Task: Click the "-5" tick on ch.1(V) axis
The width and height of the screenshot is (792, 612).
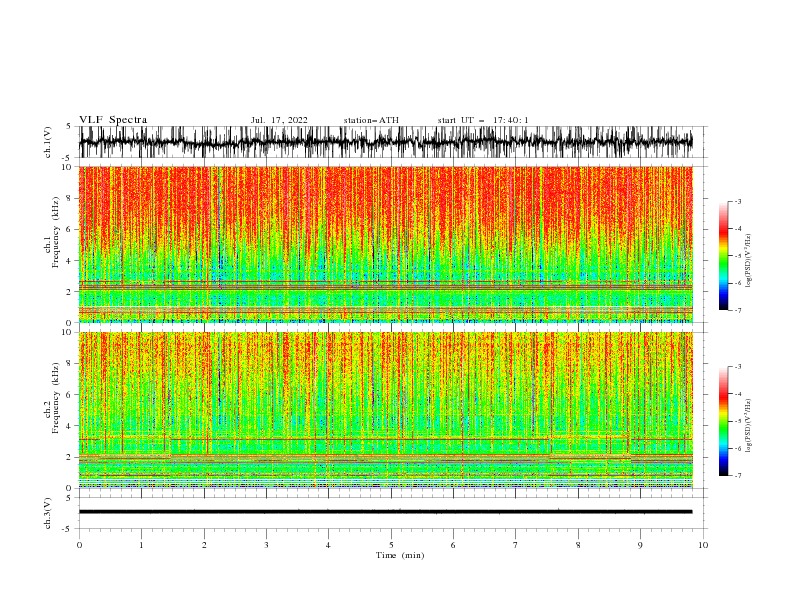Action: 68,158
